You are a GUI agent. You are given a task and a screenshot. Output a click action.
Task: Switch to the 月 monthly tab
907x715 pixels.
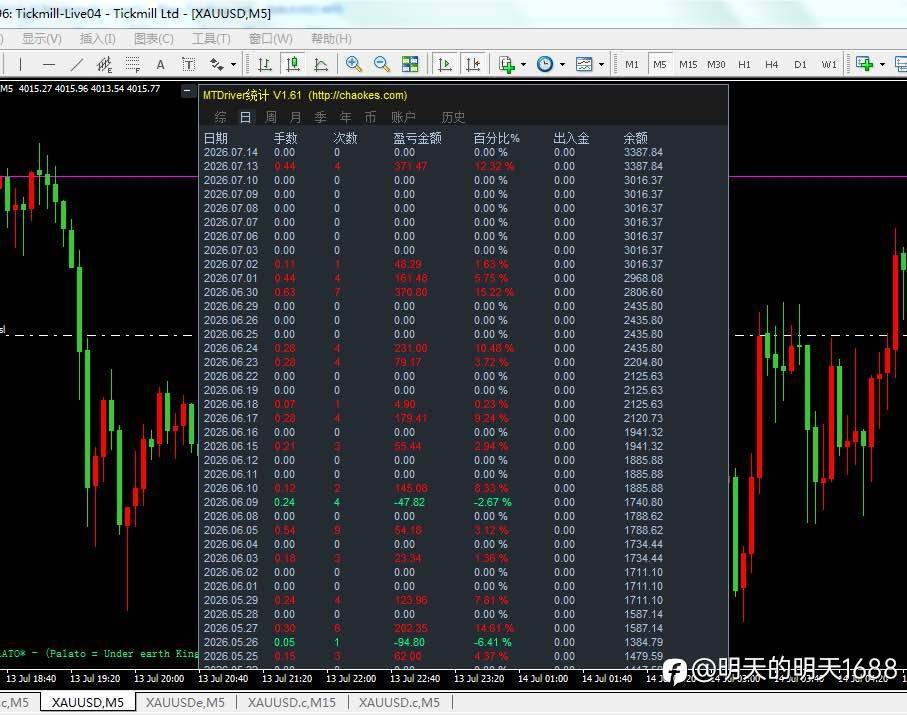click(x=296, y=117)
